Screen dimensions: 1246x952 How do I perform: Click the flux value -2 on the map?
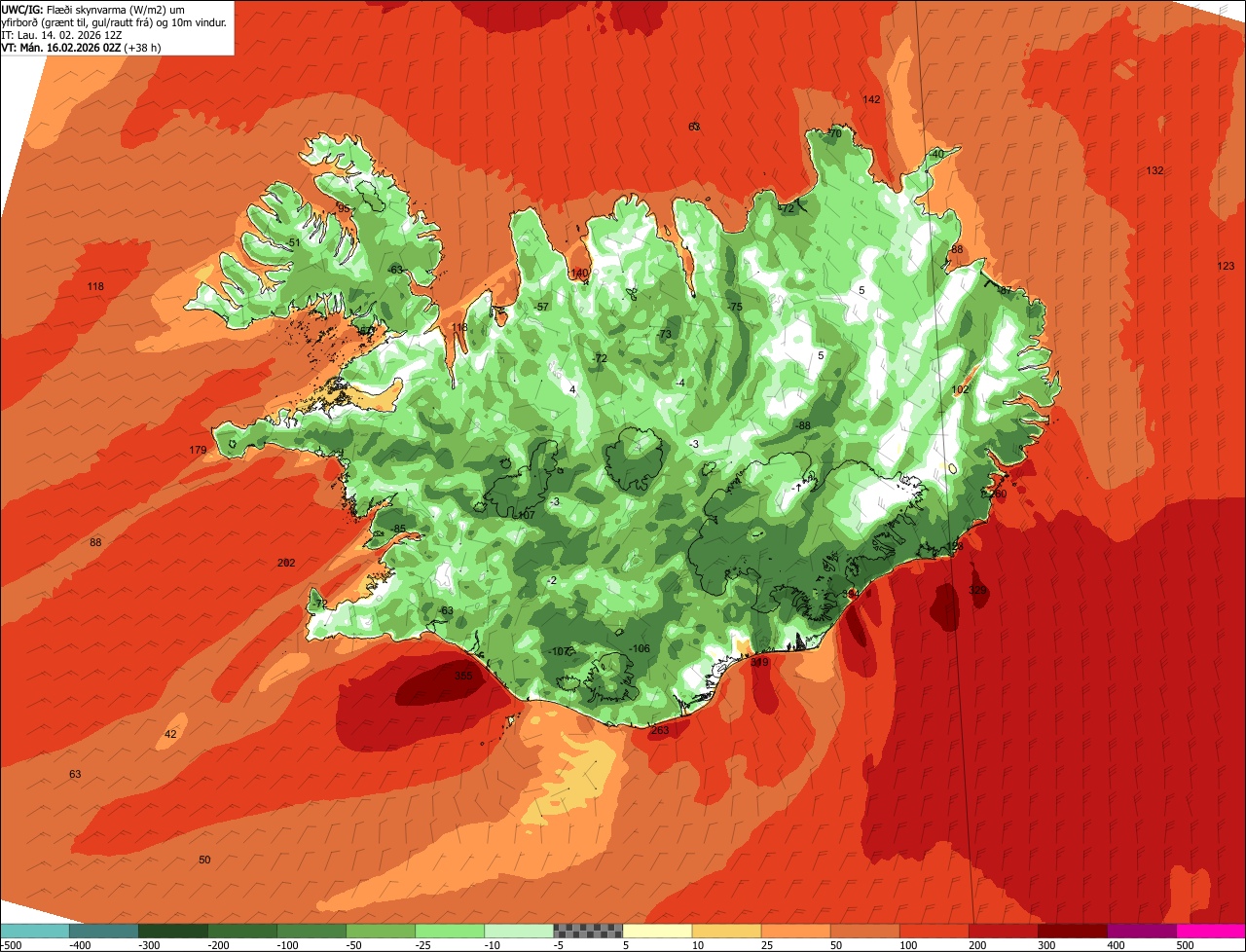pyautogui.click(x=552, y=580)
